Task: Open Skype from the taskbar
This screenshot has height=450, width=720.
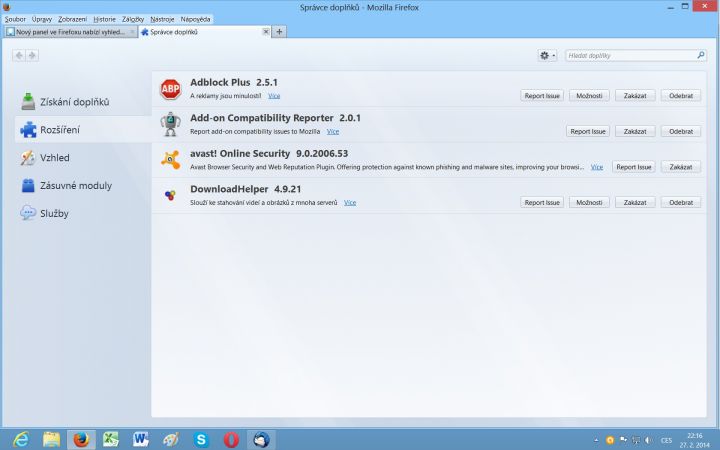Action: point(201,439)
